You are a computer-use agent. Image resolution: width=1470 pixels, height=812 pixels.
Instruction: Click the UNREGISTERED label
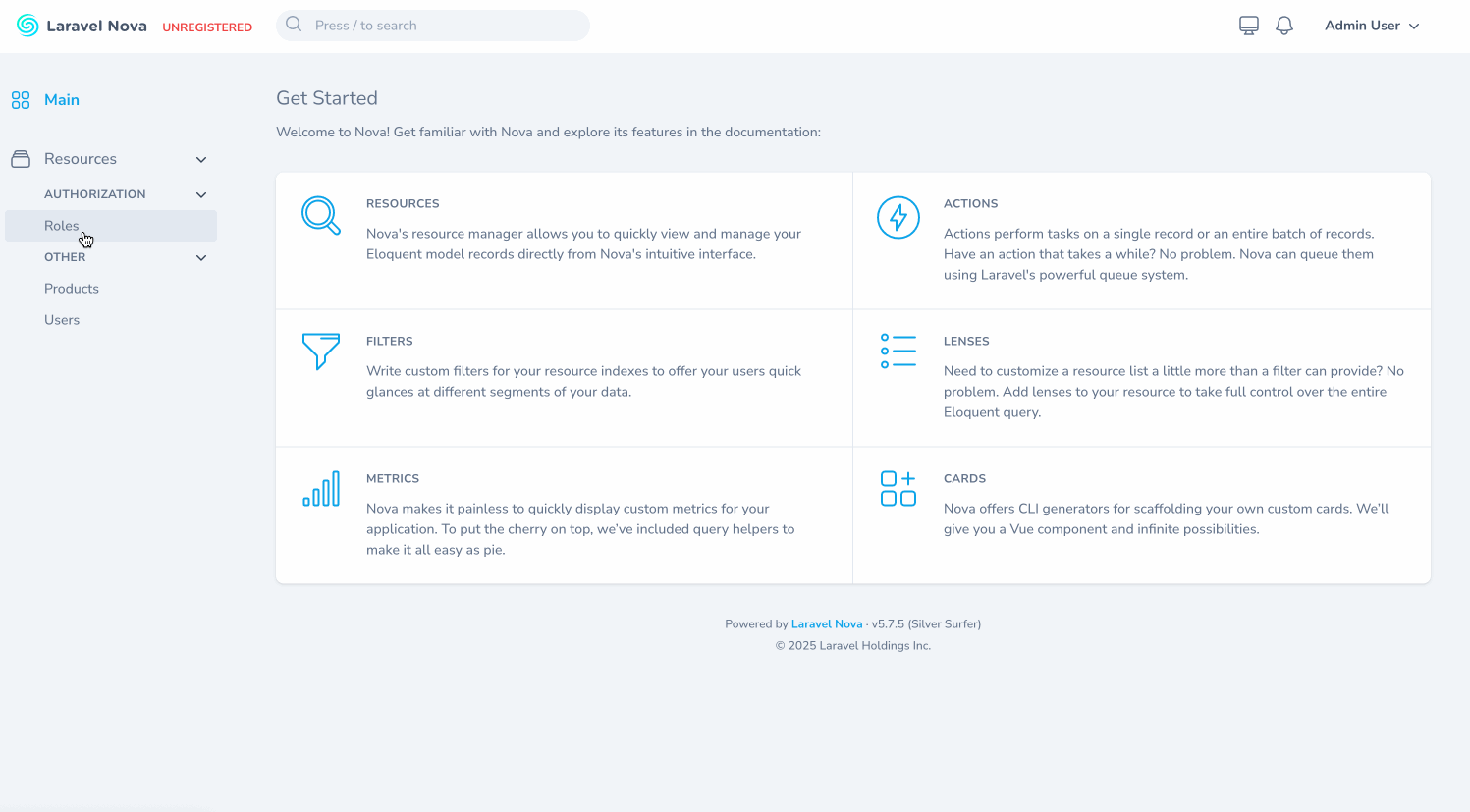(207, 27)
